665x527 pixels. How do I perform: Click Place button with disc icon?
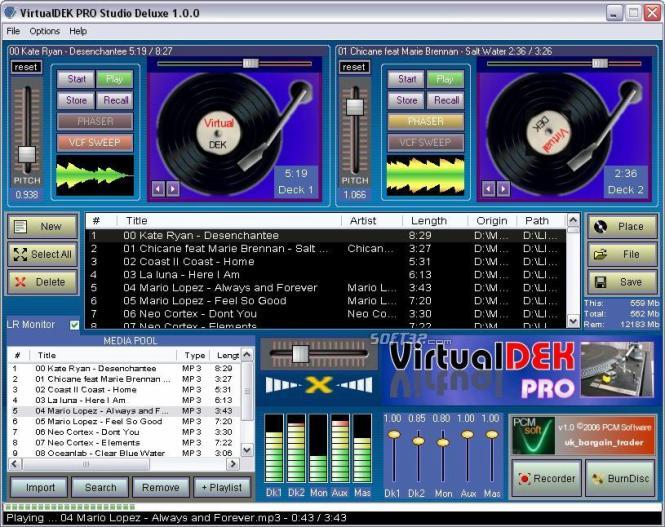pos(622,226)
